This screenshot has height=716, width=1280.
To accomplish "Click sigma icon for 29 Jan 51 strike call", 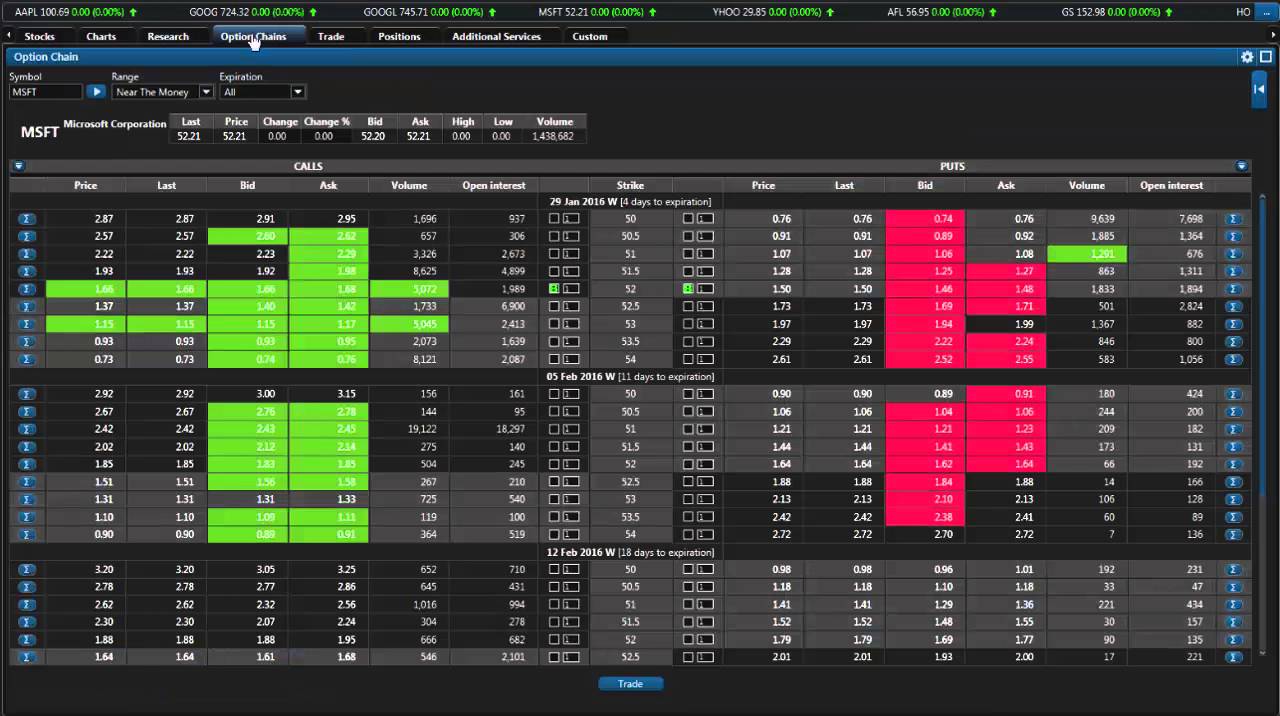I will coord(27,254).
